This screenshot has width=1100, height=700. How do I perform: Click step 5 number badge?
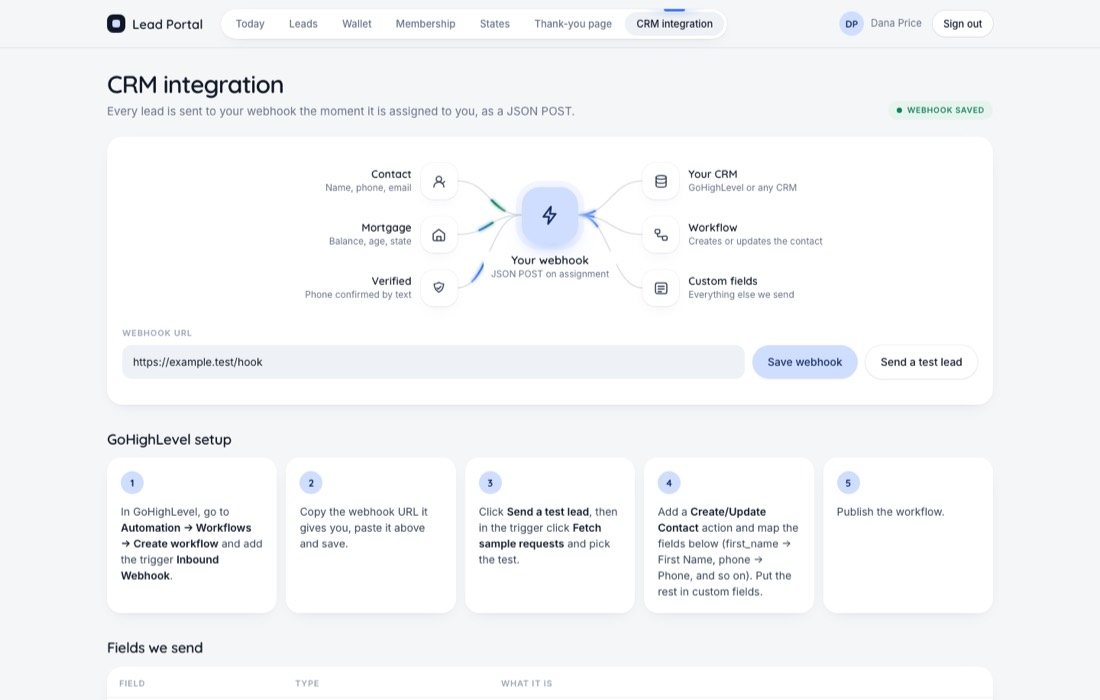click(847, 483)
